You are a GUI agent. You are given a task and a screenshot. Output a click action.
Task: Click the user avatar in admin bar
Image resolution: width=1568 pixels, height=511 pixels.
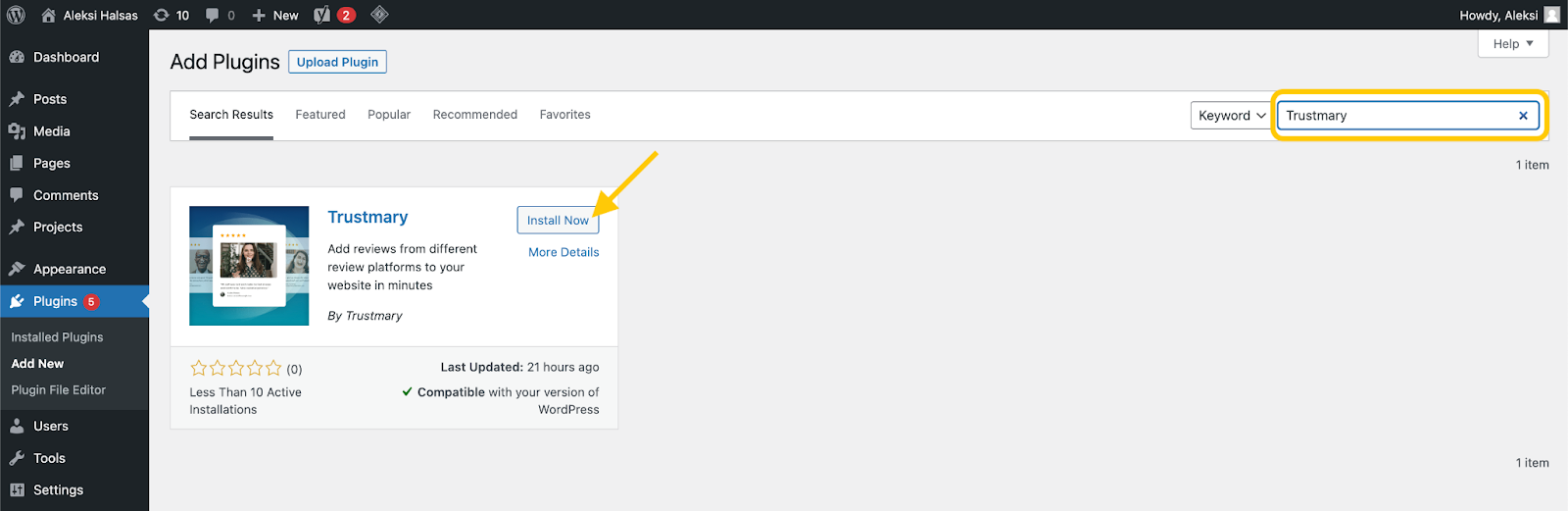point(1552,15)
